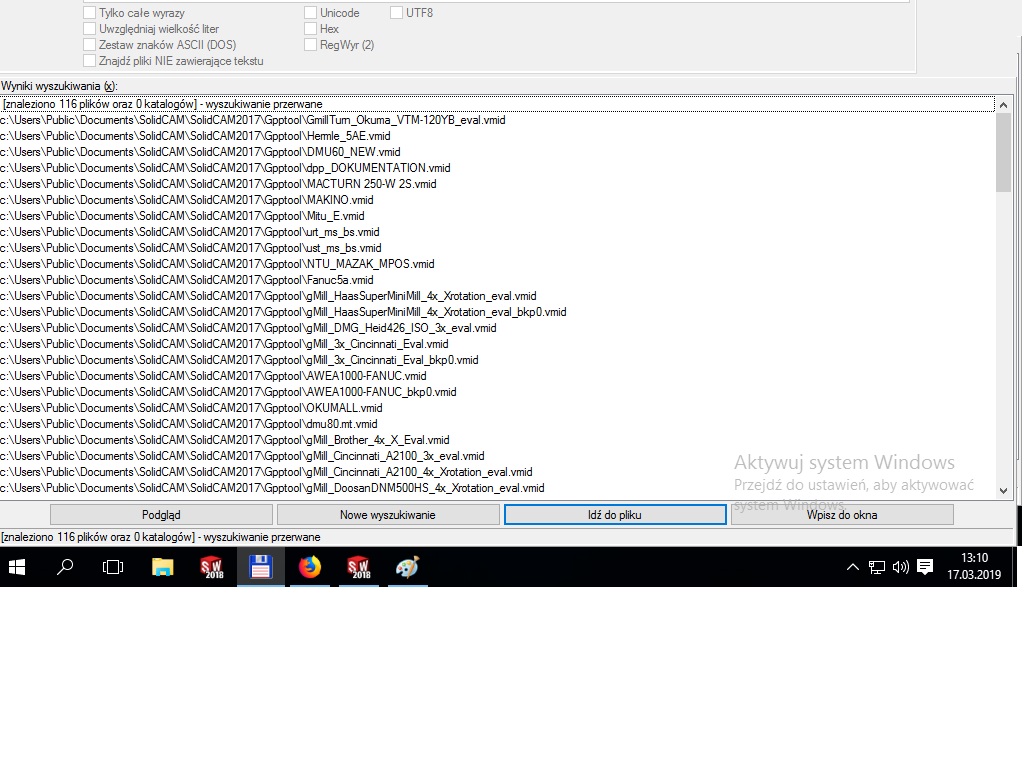Open the Windows Start menu
This screenshot has height=768, width=1024.
click(x=17, y=567)
